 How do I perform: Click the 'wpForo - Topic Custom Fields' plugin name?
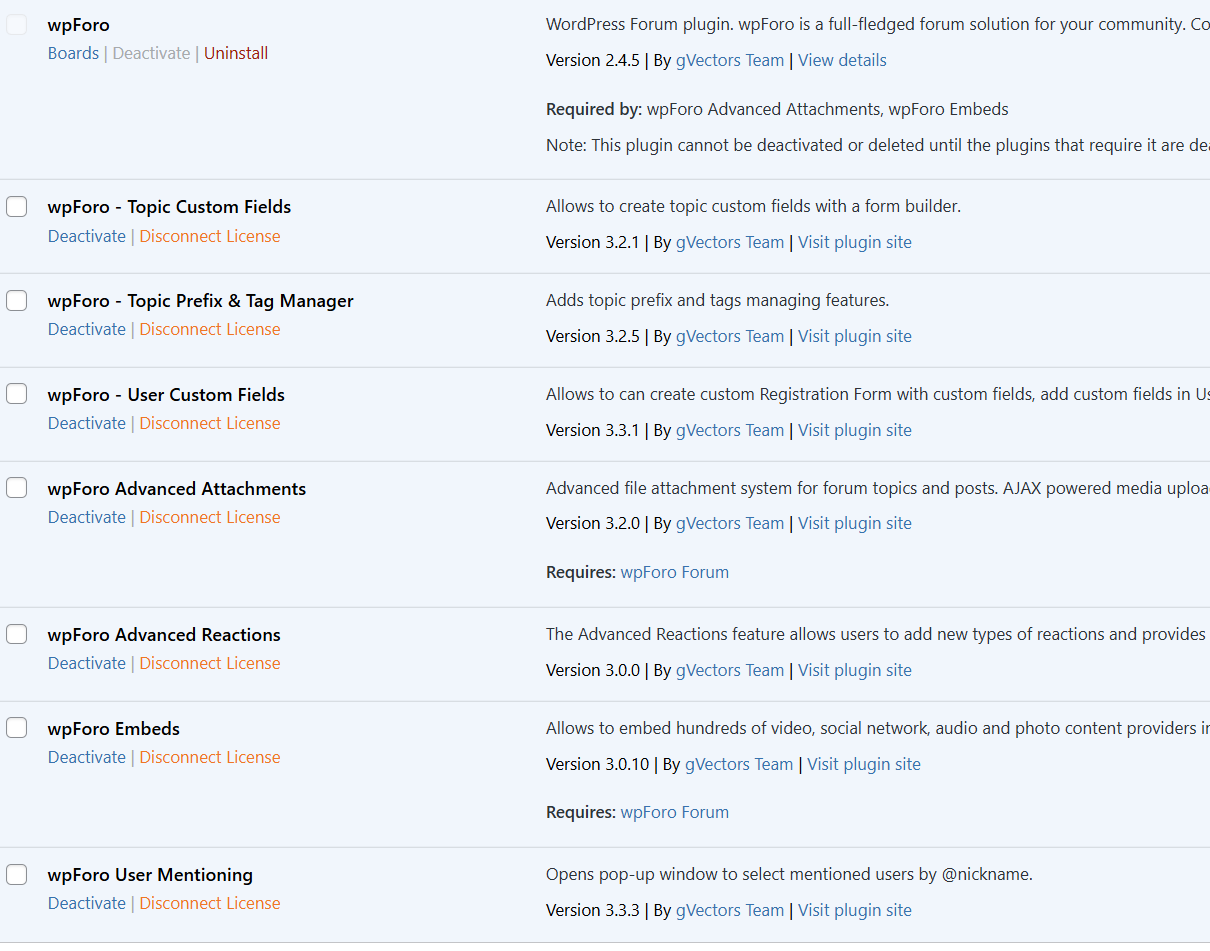[x=169, y=207]
